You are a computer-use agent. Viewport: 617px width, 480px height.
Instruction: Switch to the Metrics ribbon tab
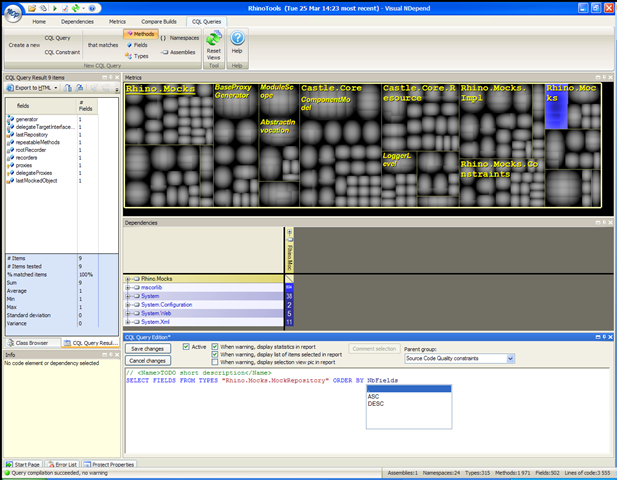pyautogui.click(x=117, y=22)
